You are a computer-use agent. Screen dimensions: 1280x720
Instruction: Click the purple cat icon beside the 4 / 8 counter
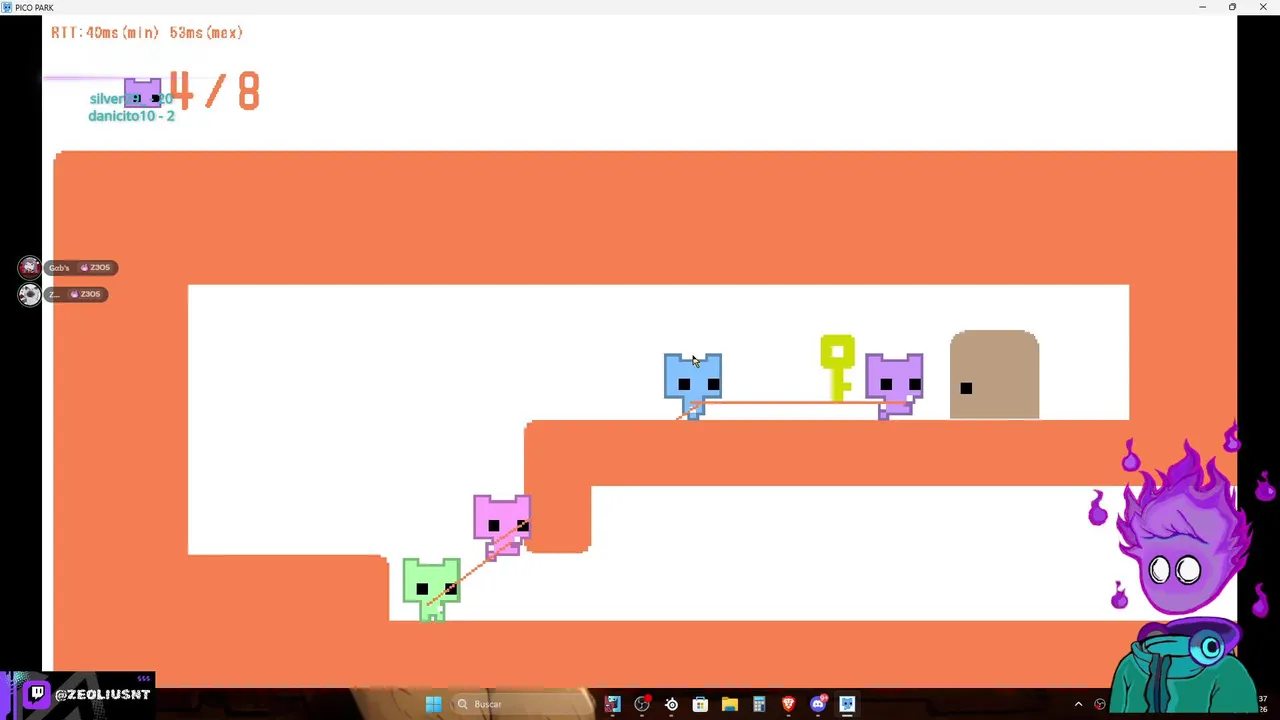142,93
